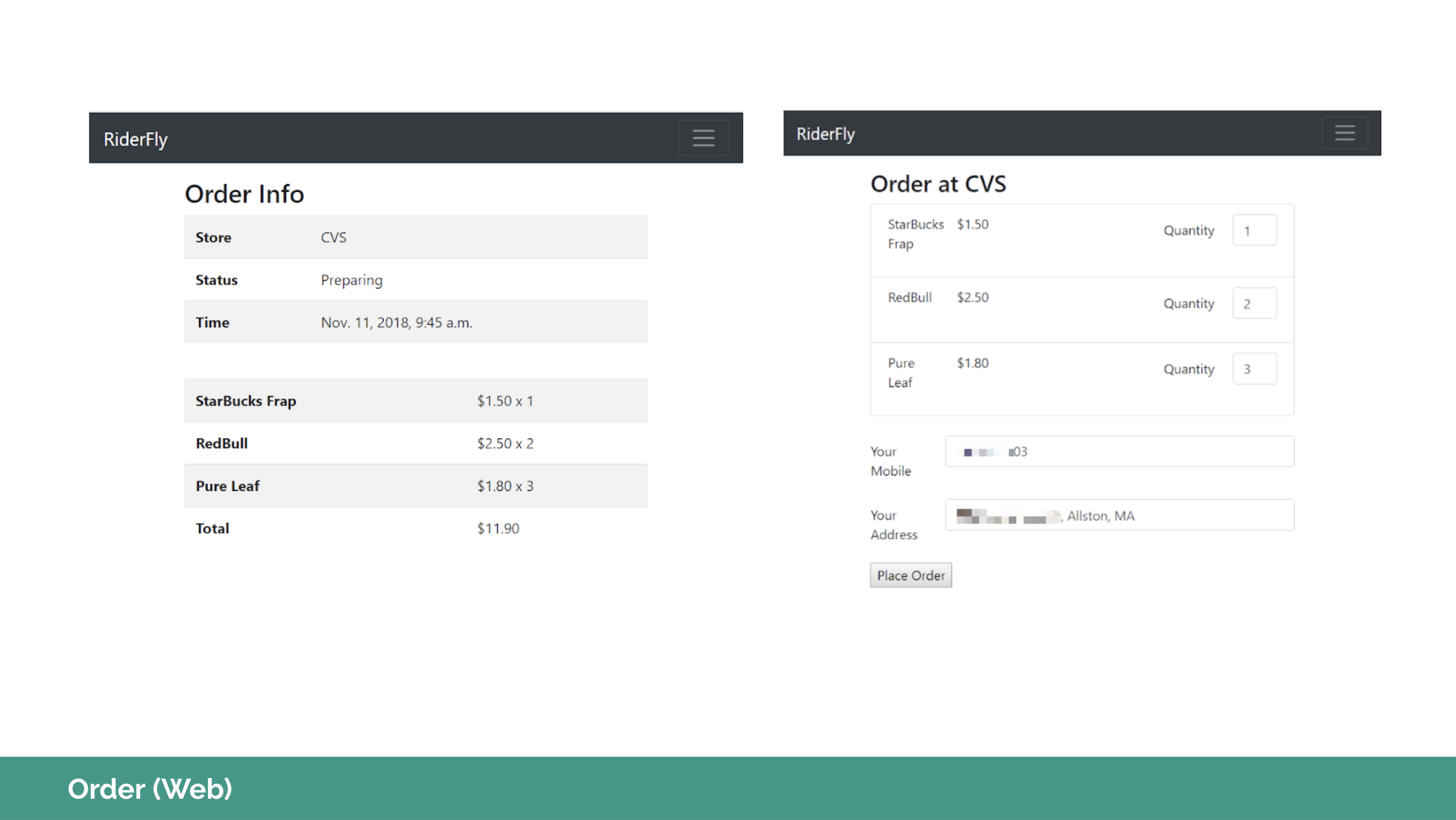Select the Status row showing Preparing
This screenshot has width=1456, height=820.
pos(415,280)
